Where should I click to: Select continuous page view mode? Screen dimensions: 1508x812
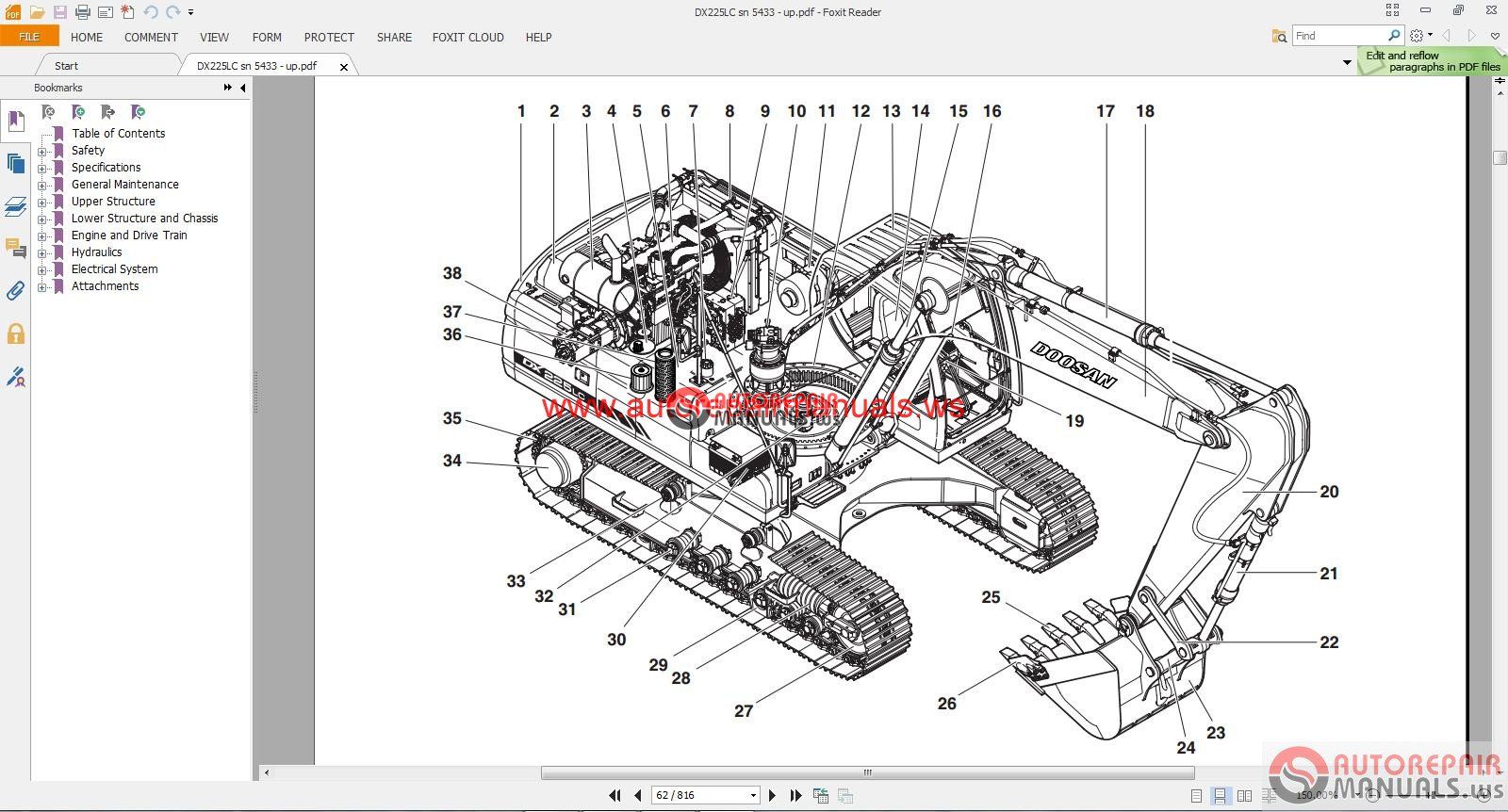1220,796
